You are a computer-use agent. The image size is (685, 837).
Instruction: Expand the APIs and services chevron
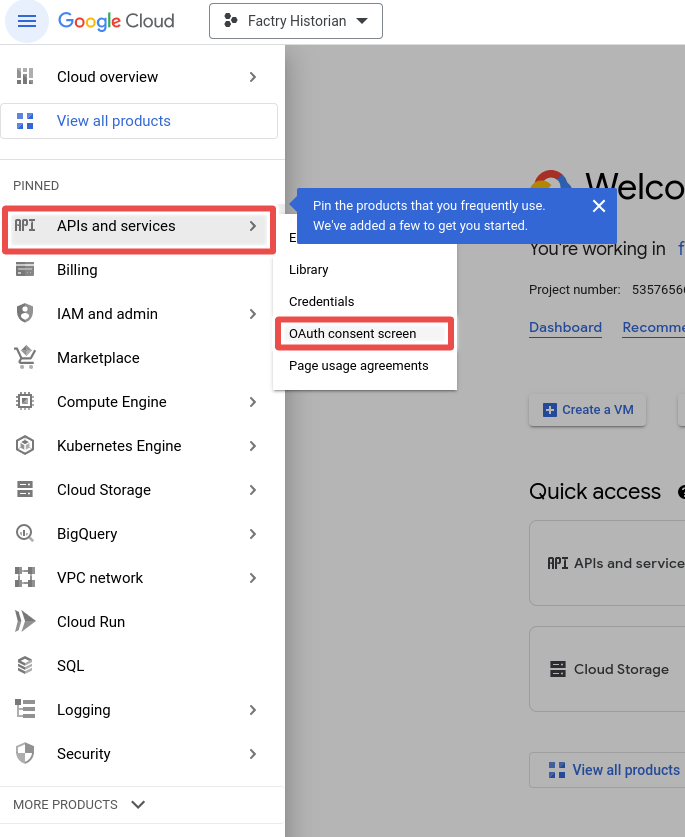253,226
